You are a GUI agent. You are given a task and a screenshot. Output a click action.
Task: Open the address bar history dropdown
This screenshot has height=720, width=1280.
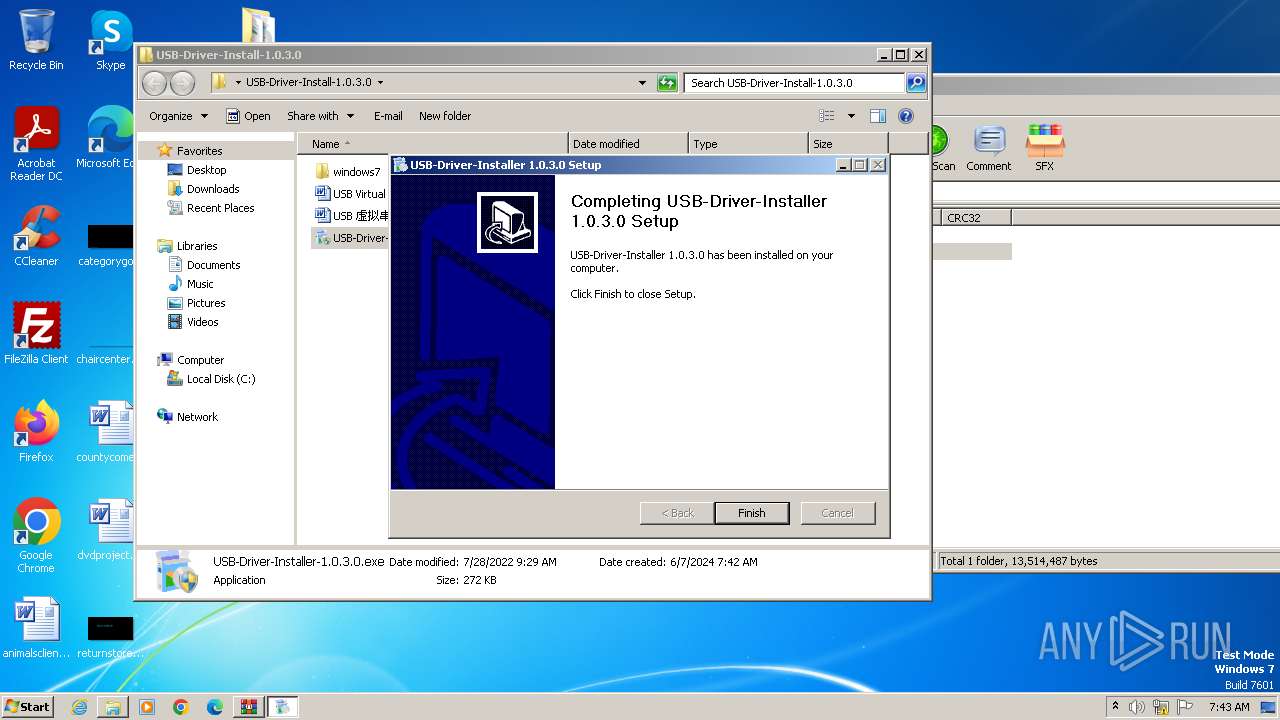[x=642, y=83]
